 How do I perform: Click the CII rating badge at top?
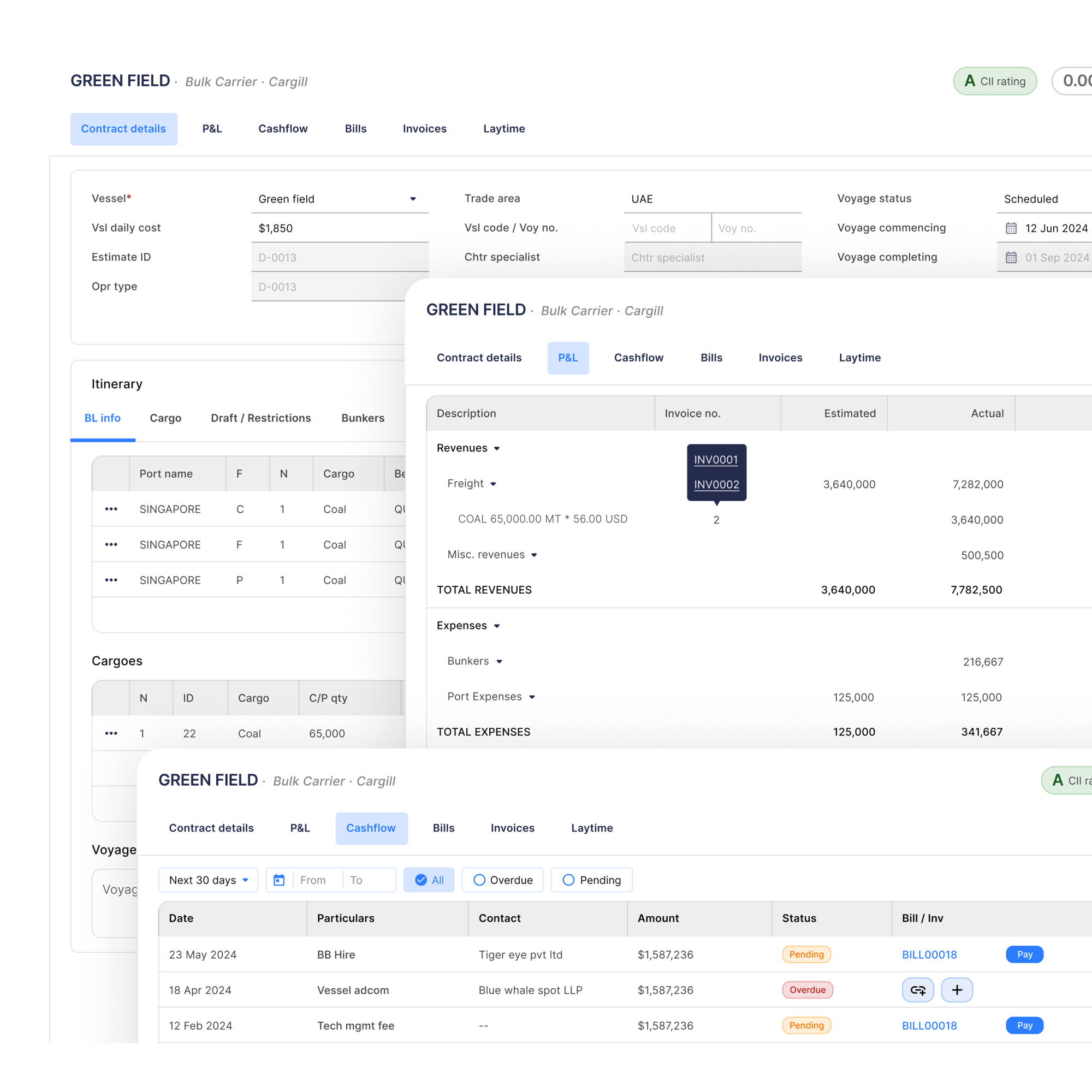pyautogui.click(x=995, y=81)
